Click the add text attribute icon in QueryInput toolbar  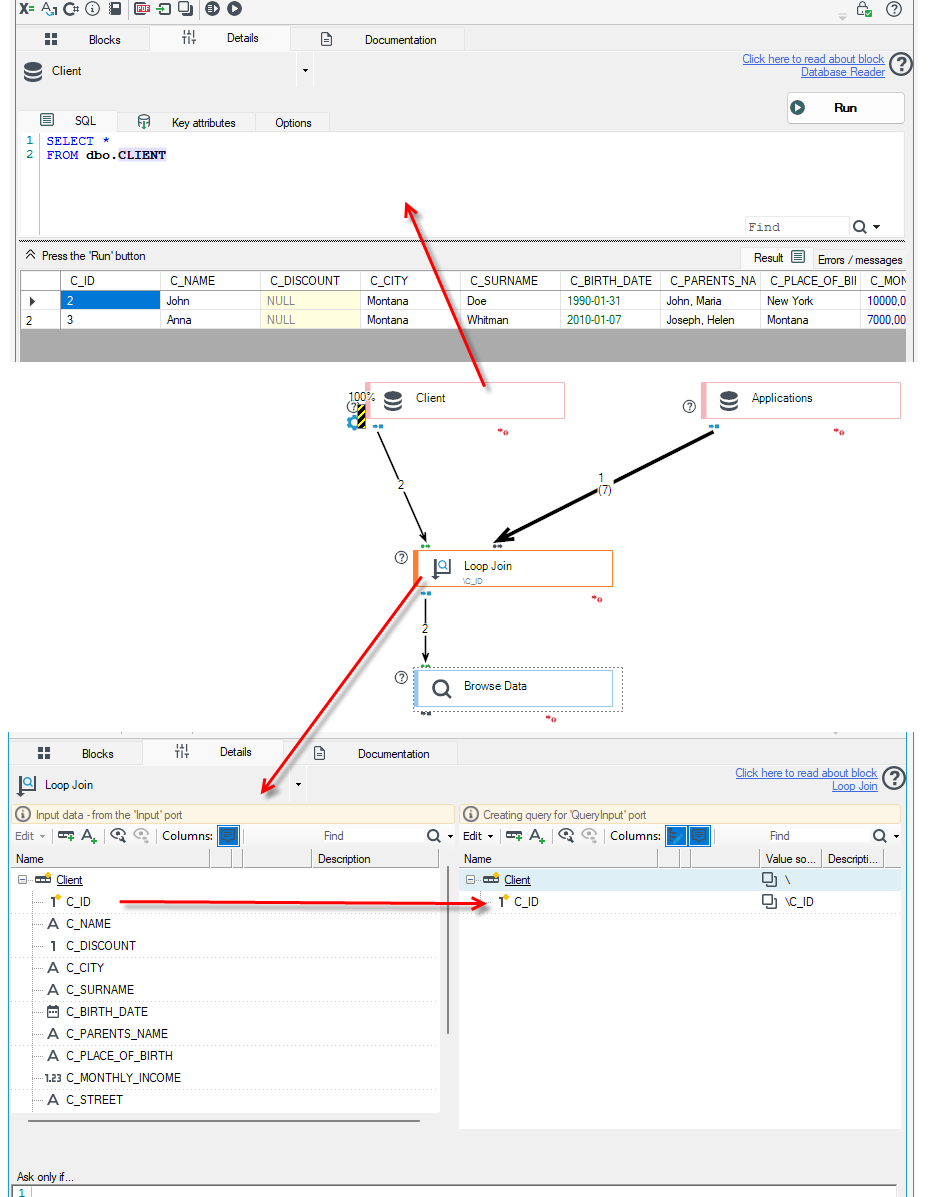[x=538, y=836]
